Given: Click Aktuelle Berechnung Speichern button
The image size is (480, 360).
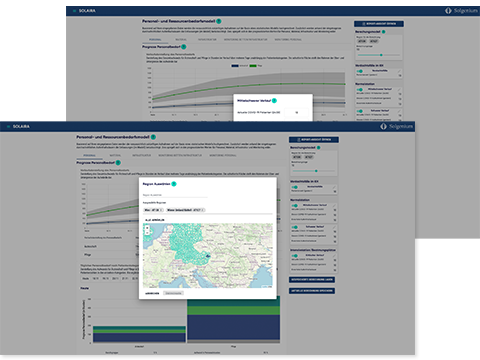Looking at the screenshot, I should tap(312, 291).
